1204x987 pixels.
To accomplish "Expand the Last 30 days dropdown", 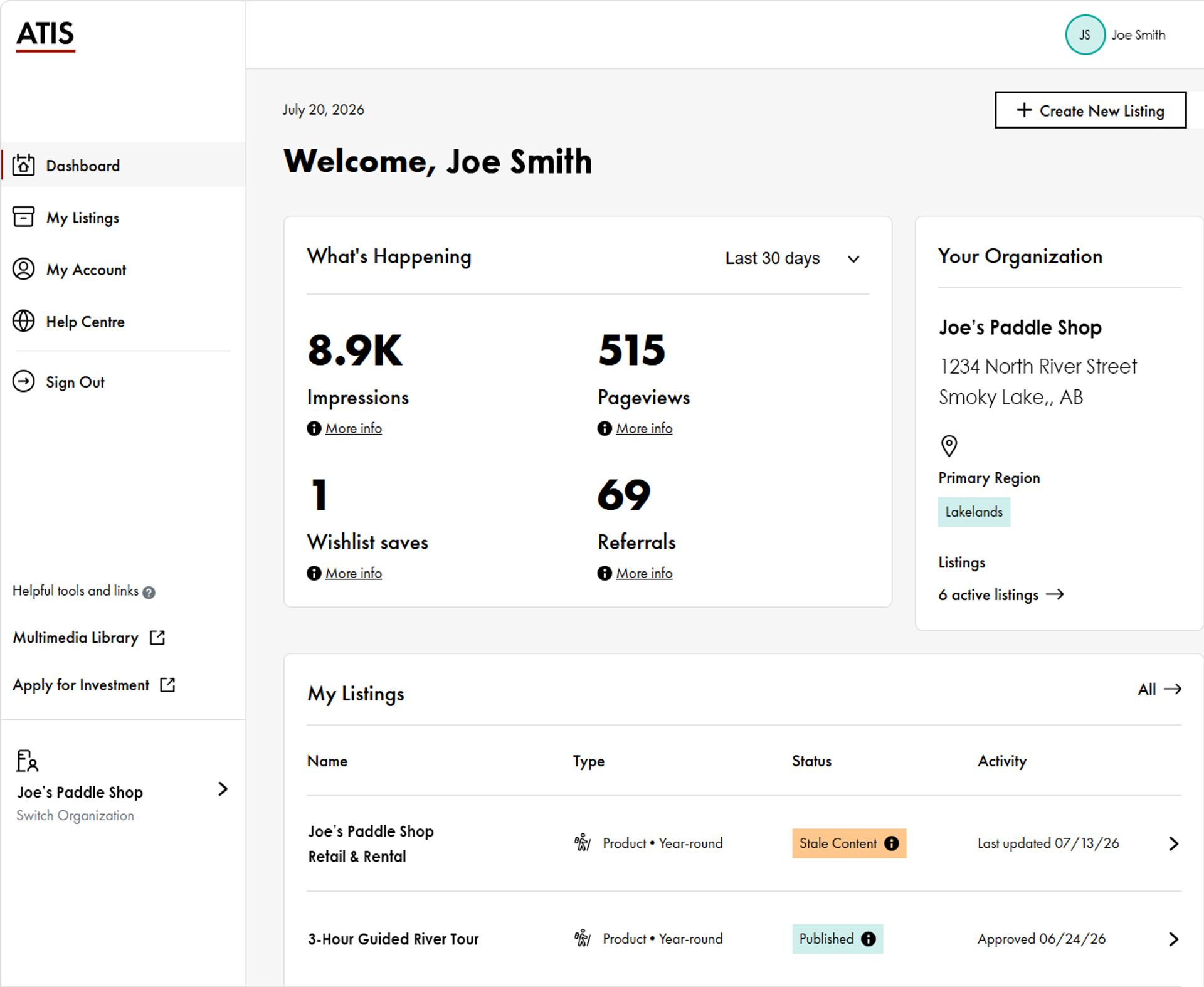I will 793,258.
